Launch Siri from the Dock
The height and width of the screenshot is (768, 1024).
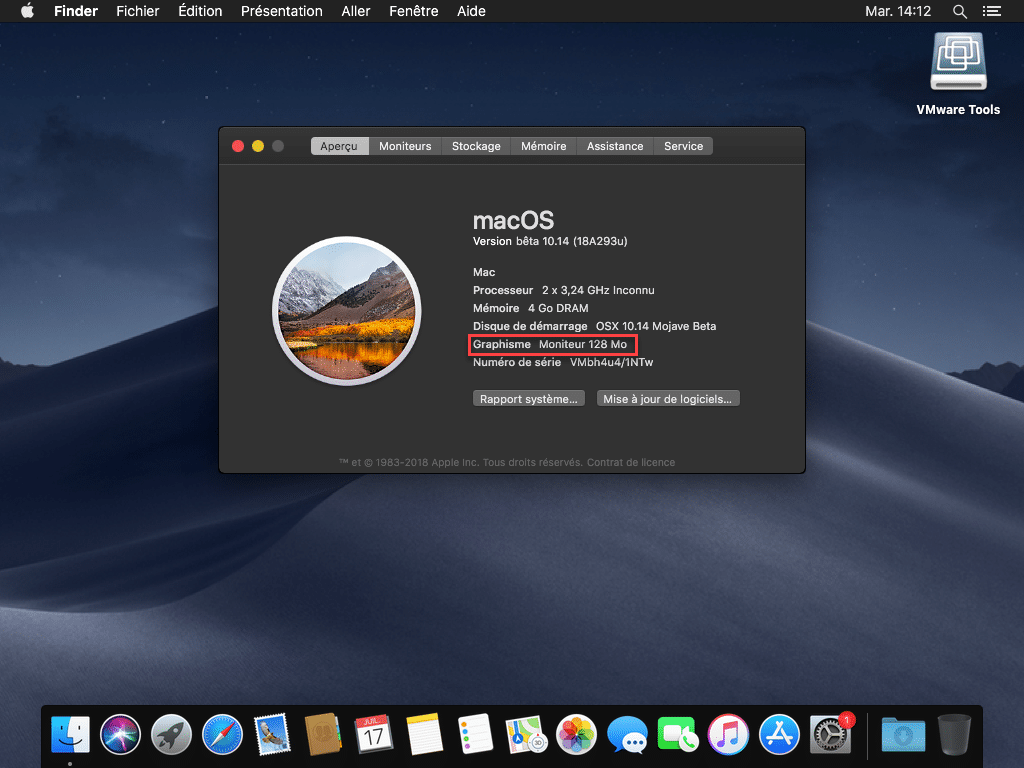120,734
